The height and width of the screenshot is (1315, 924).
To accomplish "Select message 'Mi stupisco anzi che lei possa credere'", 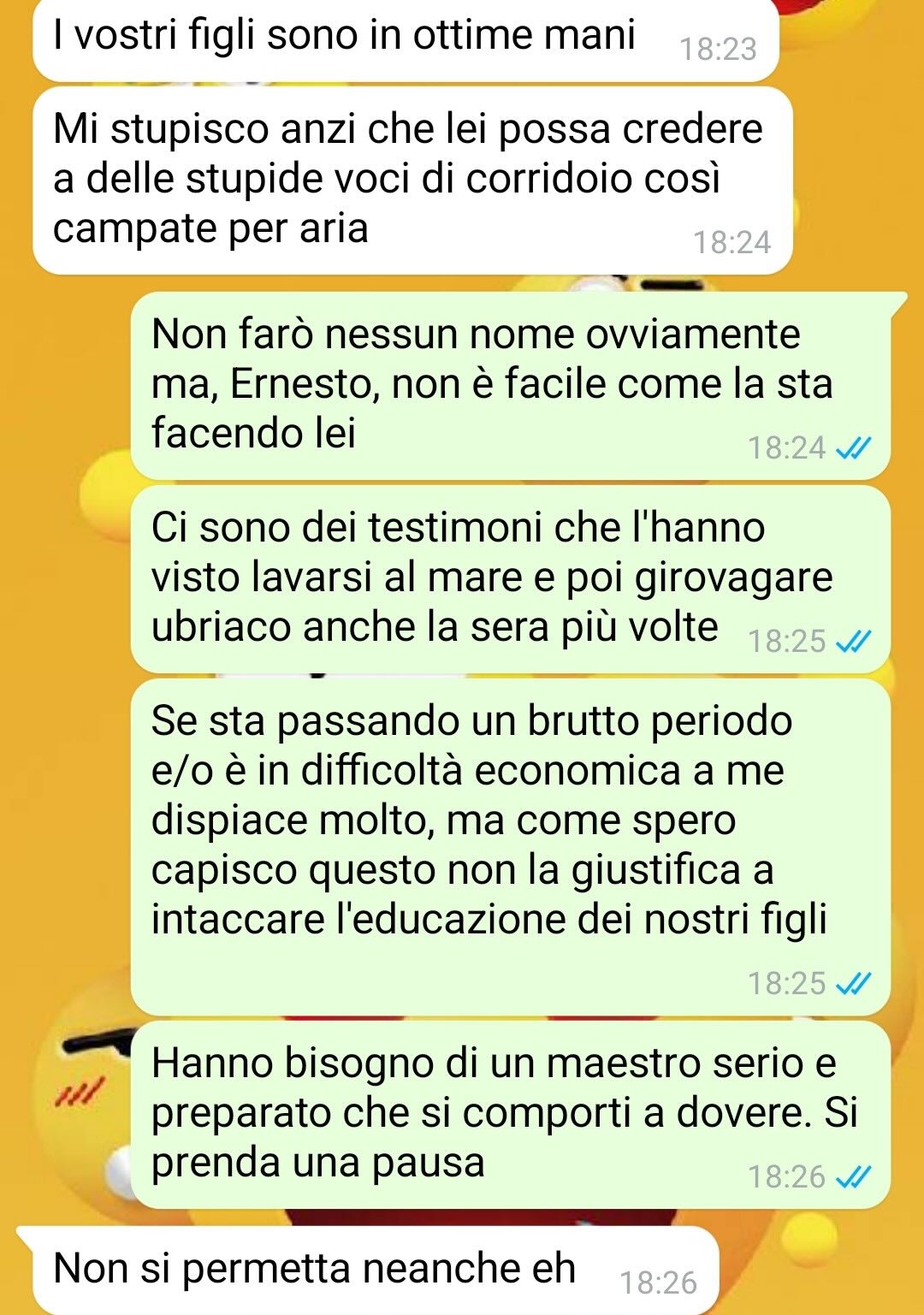I will click(412, 180).
